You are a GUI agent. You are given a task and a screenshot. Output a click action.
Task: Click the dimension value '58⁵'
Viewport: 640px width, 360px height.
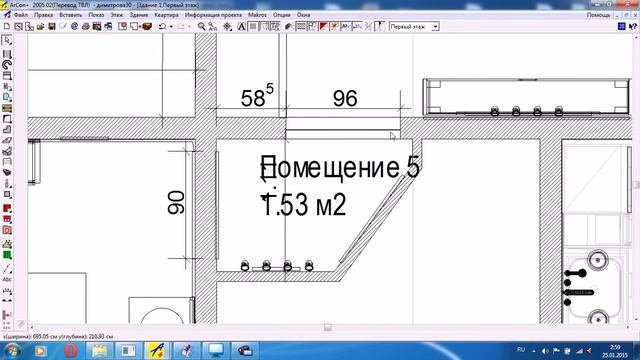point(257,96)
